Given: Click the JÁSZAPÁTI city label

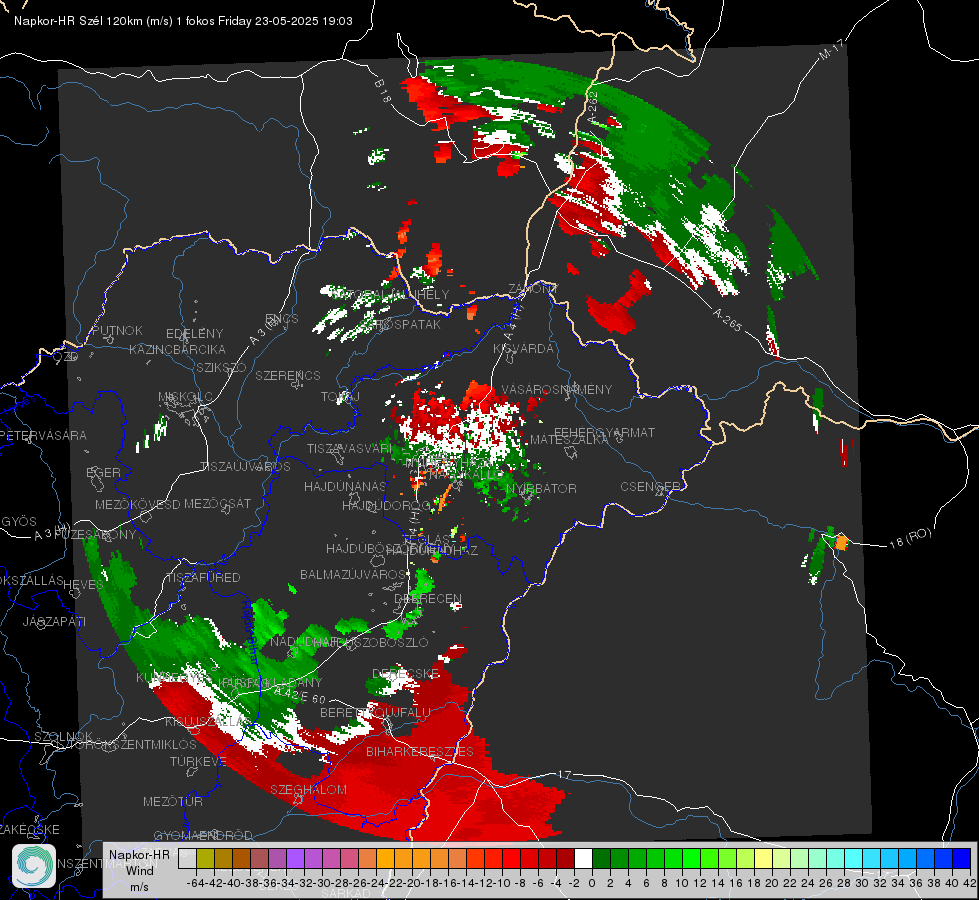Looking at the screenshot, I should (54, 621).
